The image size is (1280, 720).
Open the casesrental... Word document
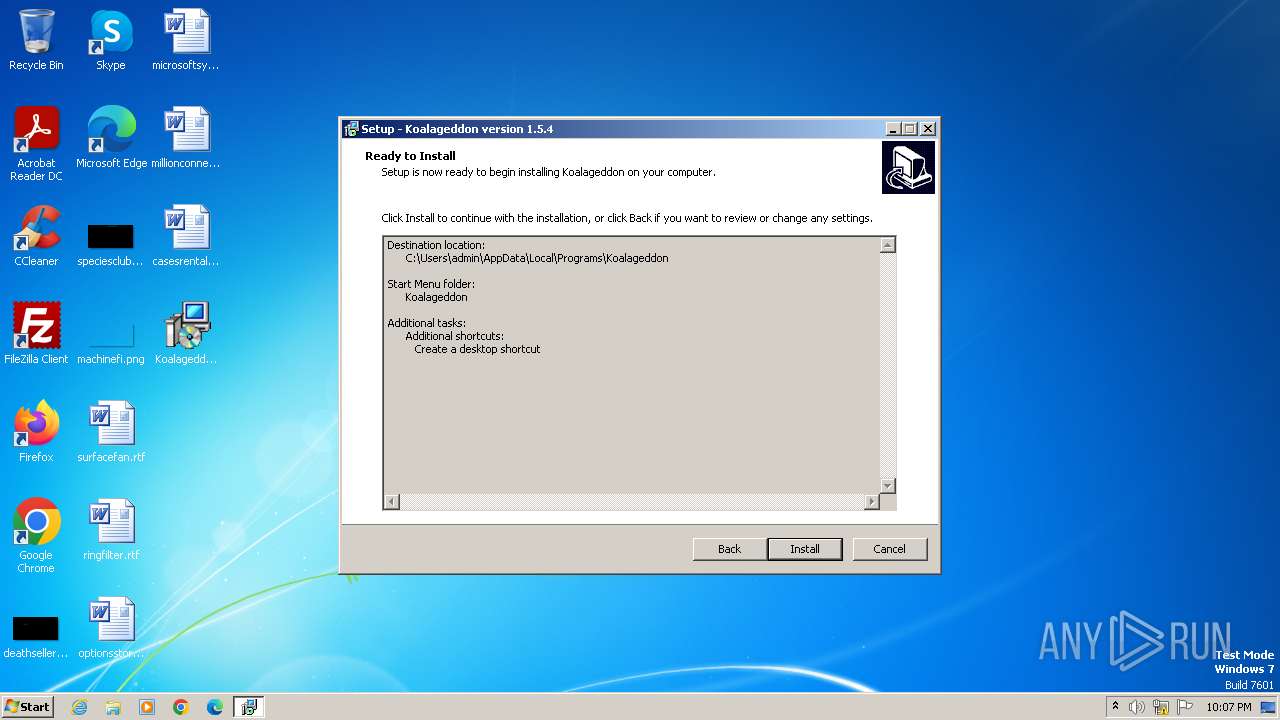(x=186, y=236)
